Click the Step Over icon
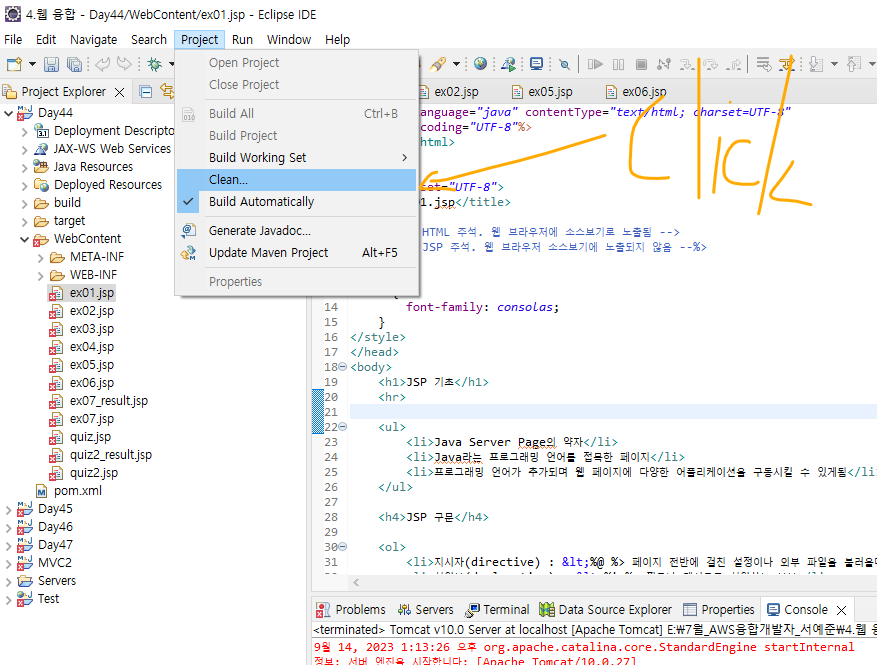877x665 pixels. click(x=710, y=64)
